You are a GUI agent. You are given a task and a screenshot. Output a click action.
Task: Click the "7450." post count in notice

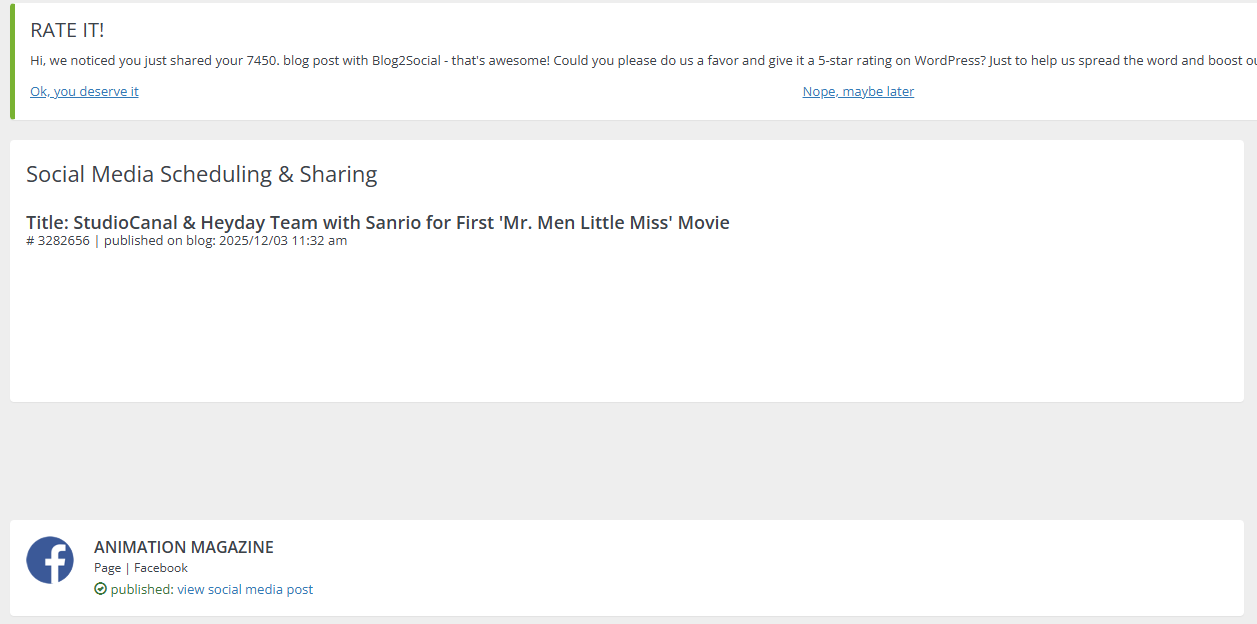coord(262,60)
